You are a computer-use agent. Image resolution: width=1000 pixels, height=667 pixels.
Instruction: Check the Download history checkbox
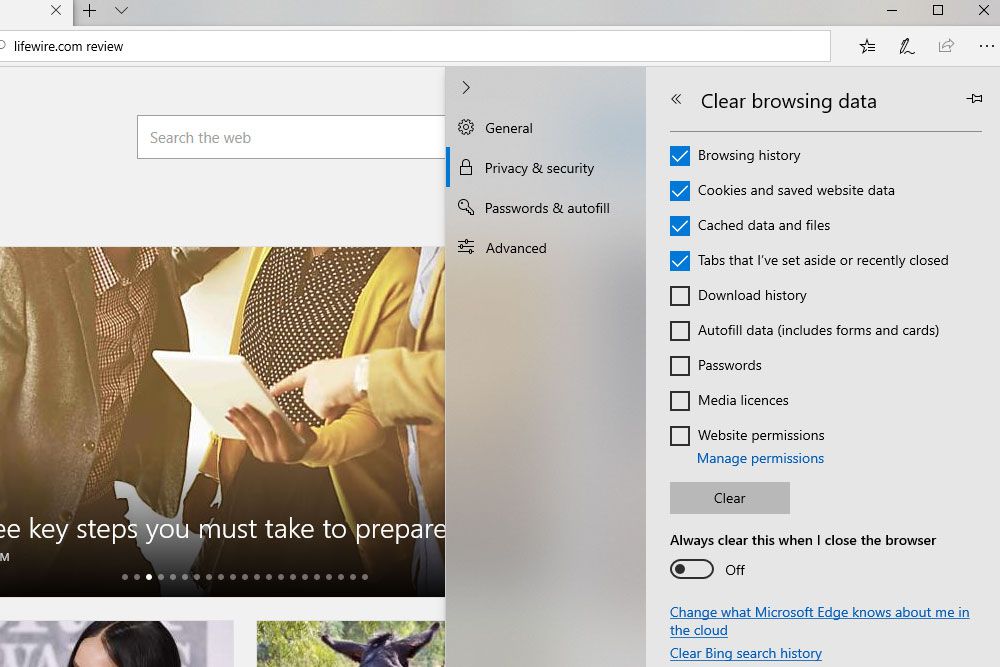click(x=680, y=296)
